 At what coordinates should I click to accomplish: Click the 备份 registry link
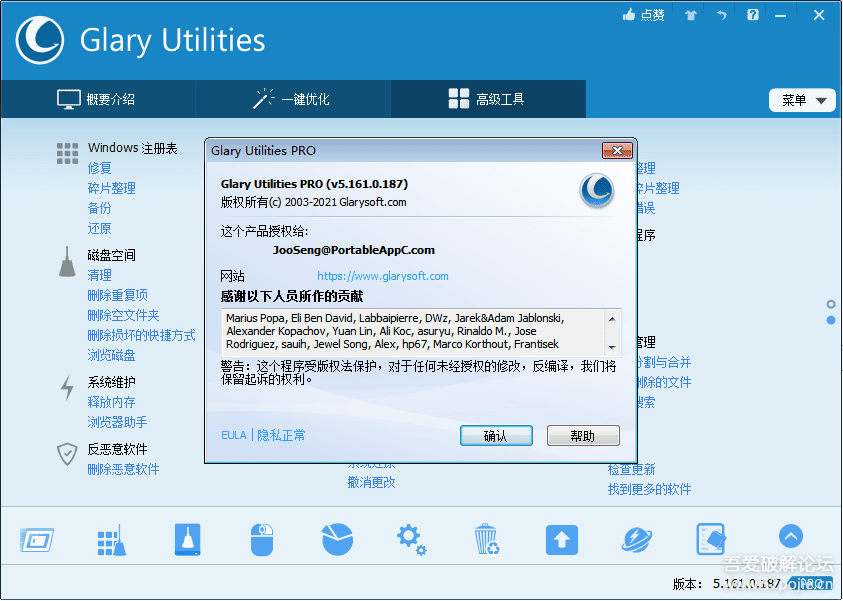point(99,208)
